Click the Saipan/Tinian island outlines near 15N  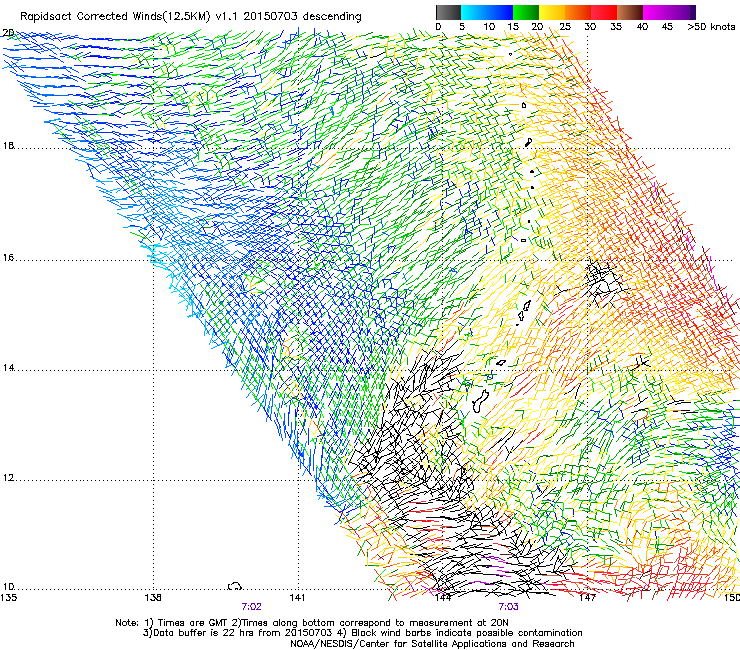(x=523, y=312)
